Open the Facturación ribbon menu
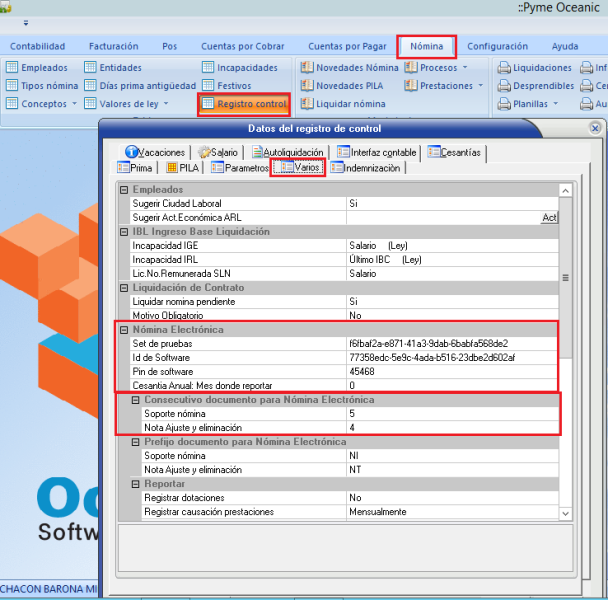 click(x=113, y=46)
